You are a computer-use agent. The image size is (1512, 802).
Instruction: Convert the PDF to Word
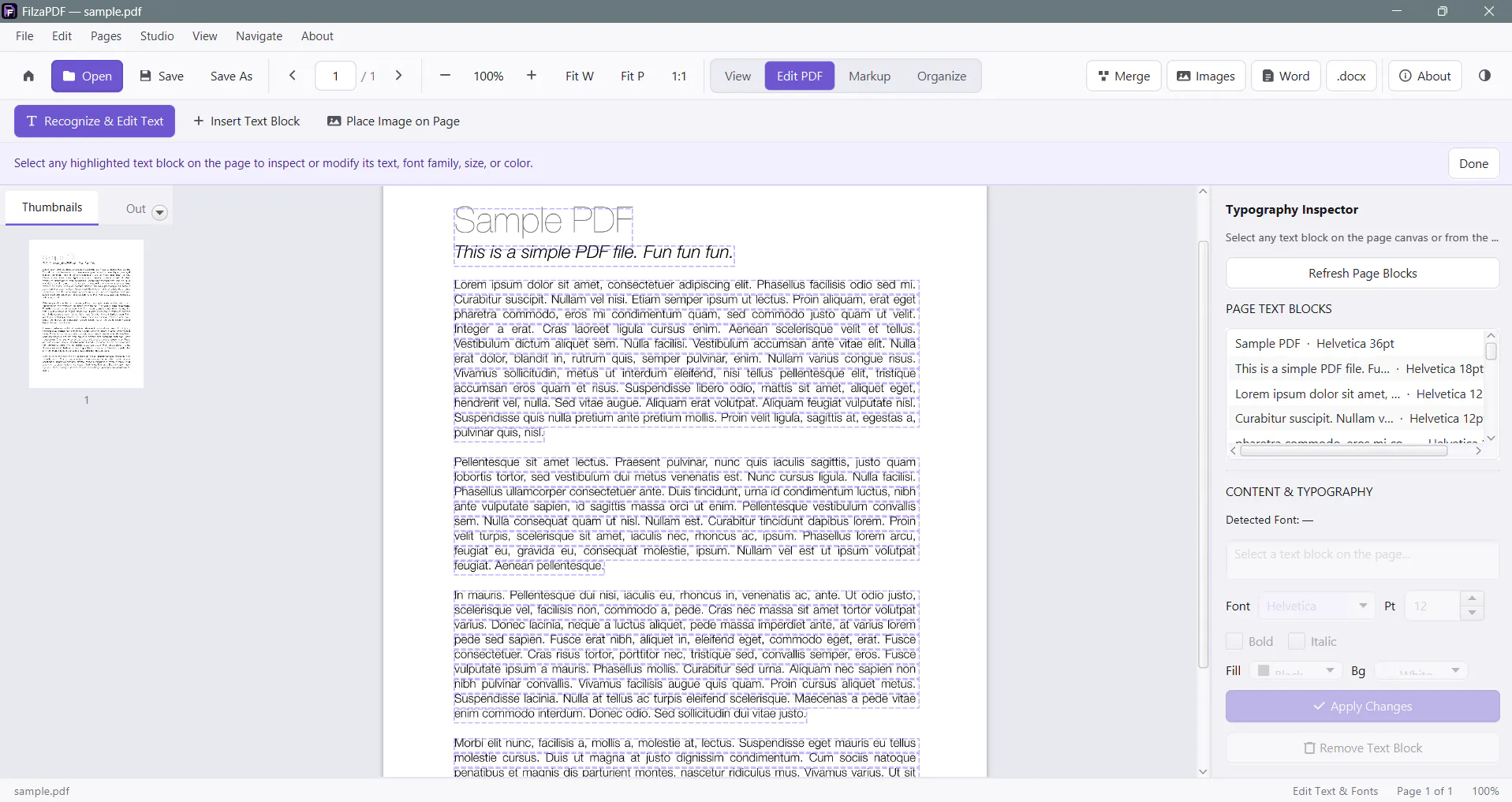click(x=1286, y=76)
